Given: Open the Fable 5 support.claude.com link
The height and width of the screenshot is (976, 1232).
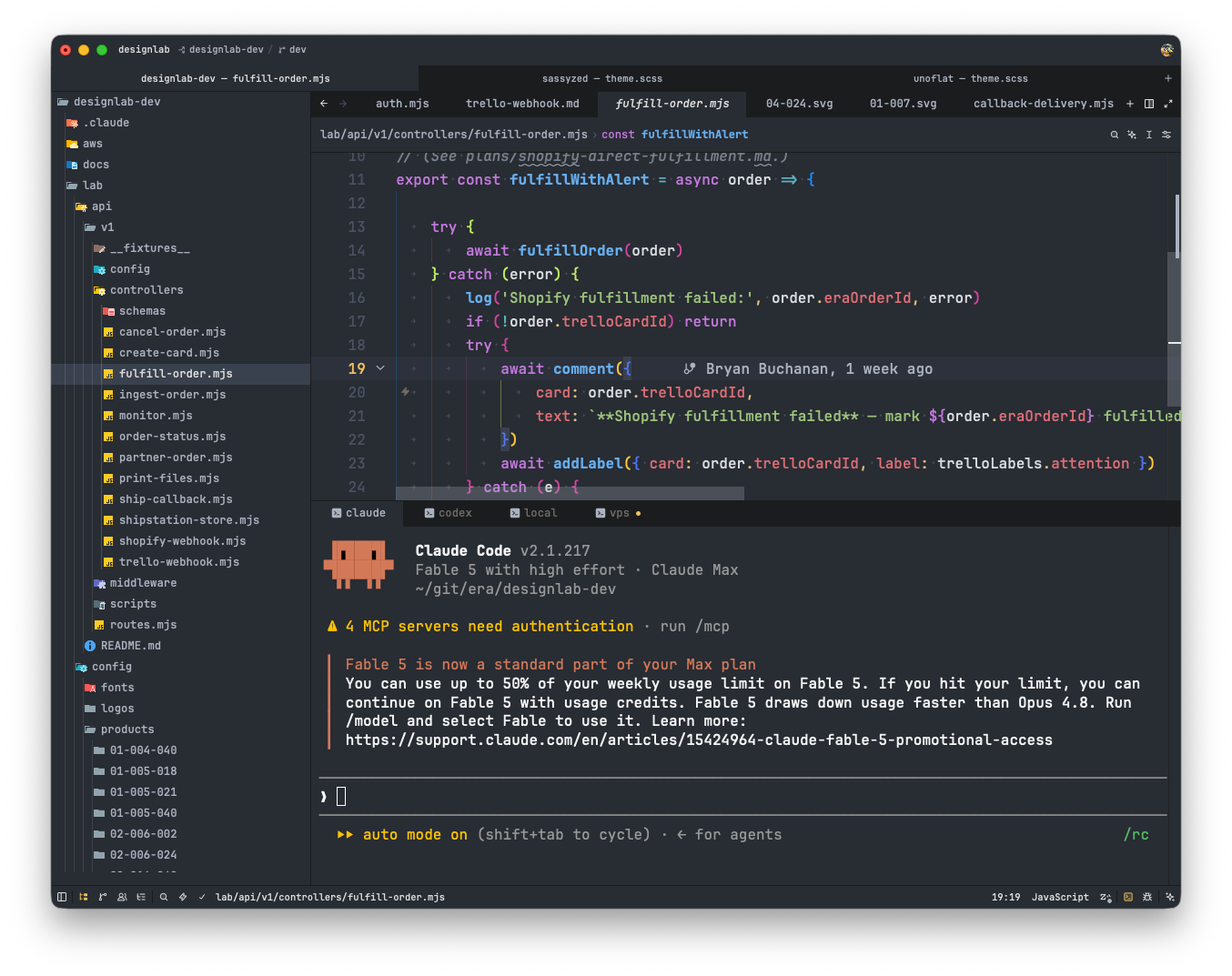Looking at the screenshot, I should pyautogui.click(x=699, y=740).
